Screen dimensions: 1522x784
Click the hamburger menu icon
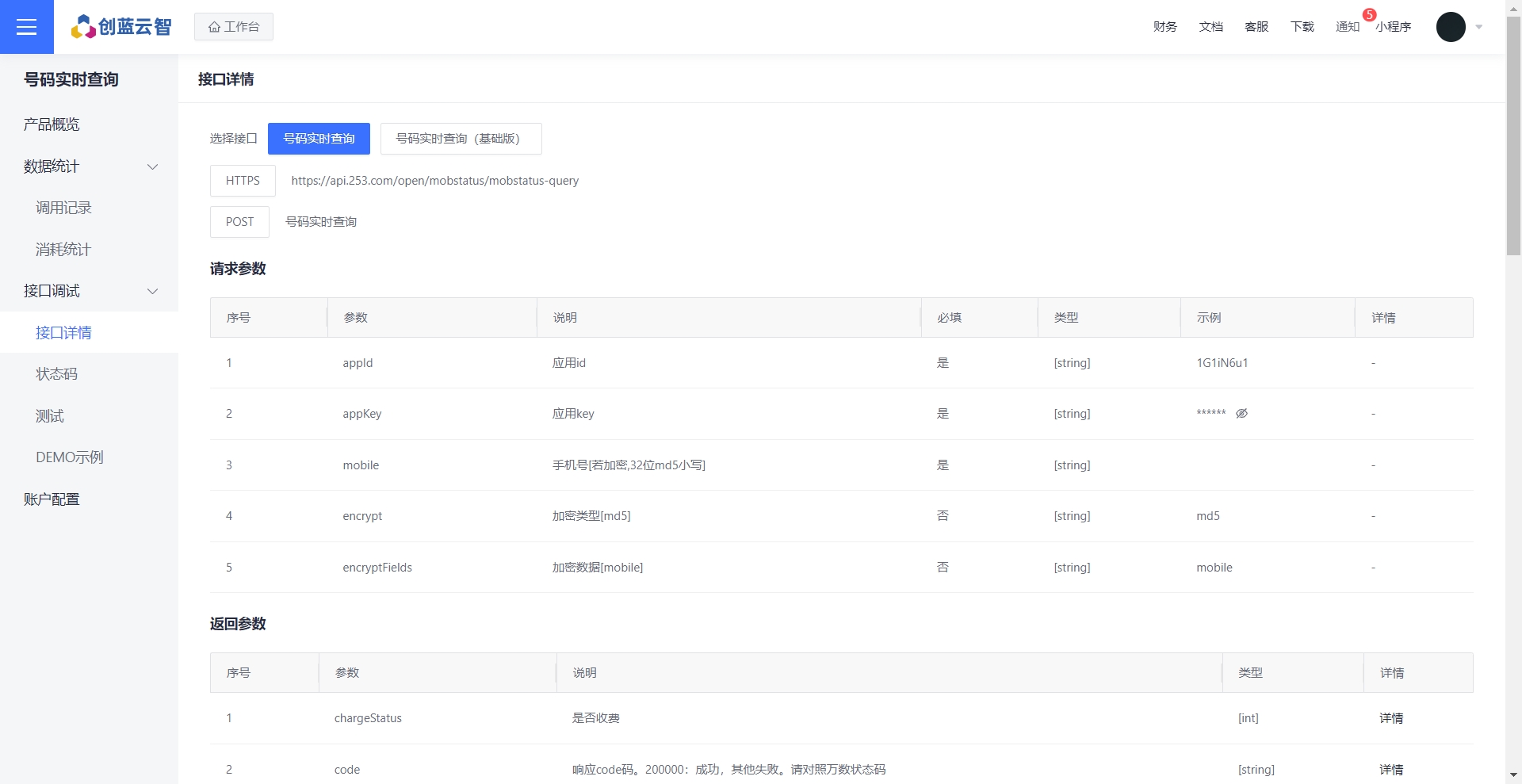click(26, 27)
